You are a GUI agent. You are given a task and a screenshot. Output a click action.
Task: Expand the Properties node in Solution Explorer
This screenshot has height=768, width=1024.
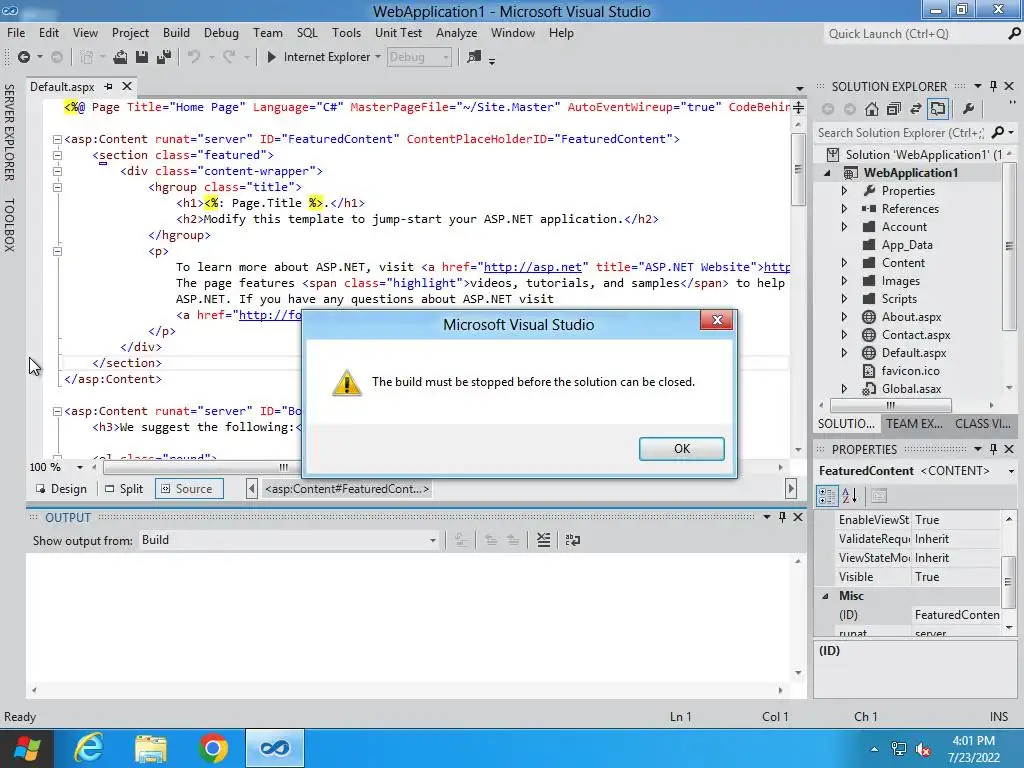coord(844,191)
